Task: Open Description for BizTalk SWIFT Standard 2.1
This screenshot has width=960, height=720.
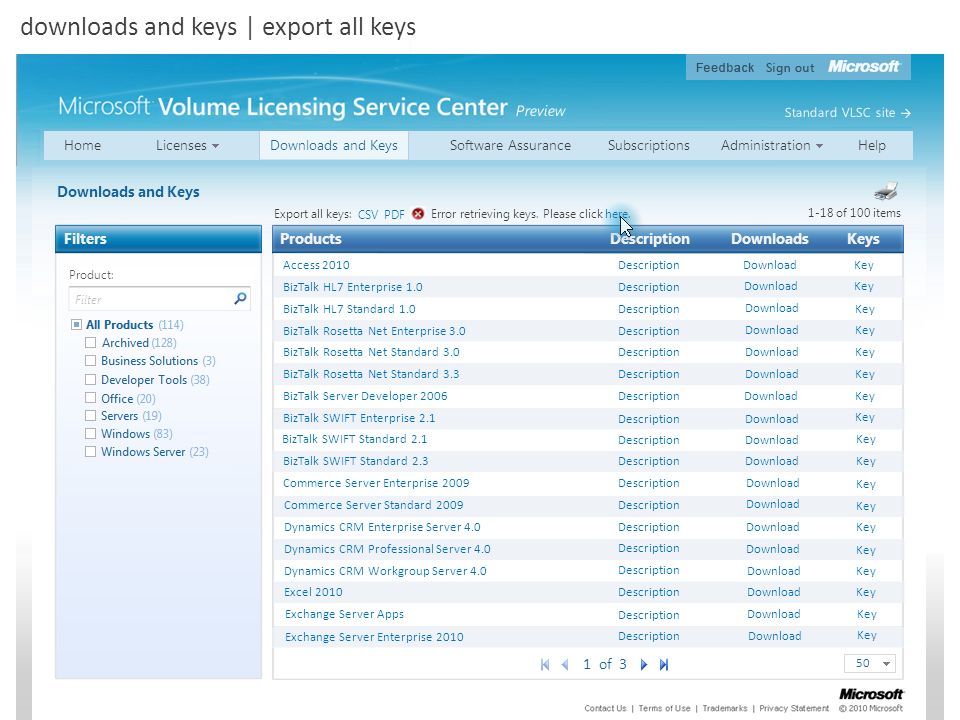Action: (x=648, y=440)
